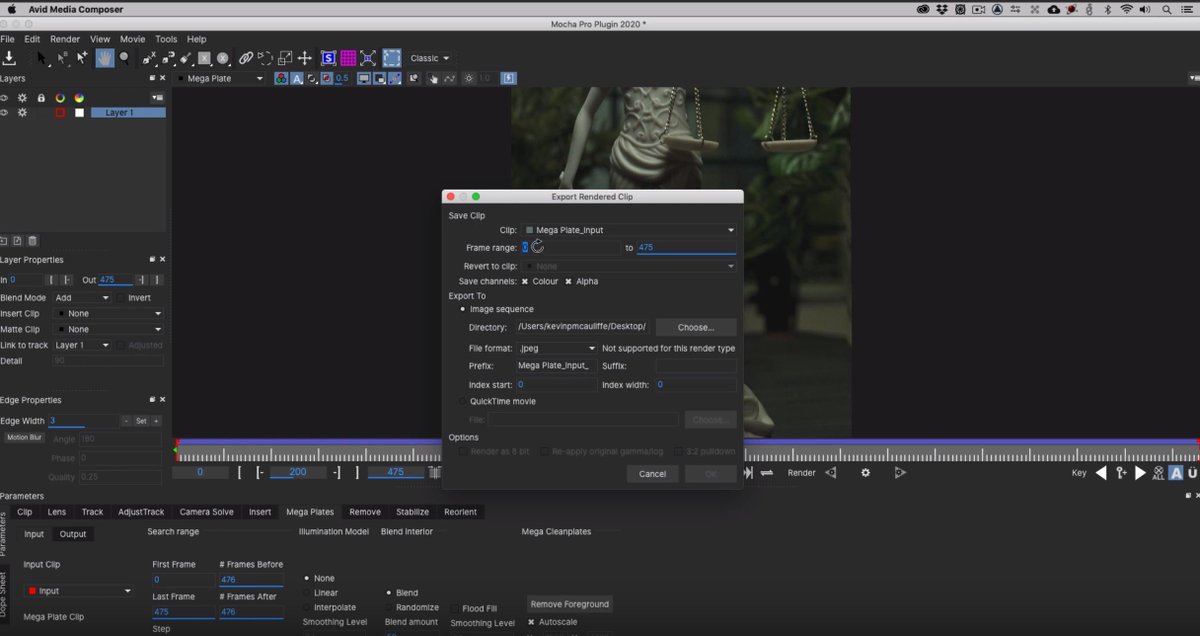Viewport: 1200px width, 636px height.
Task: Select the arrow pick tool
Action: pyautogui.click(x=42, y=58)
